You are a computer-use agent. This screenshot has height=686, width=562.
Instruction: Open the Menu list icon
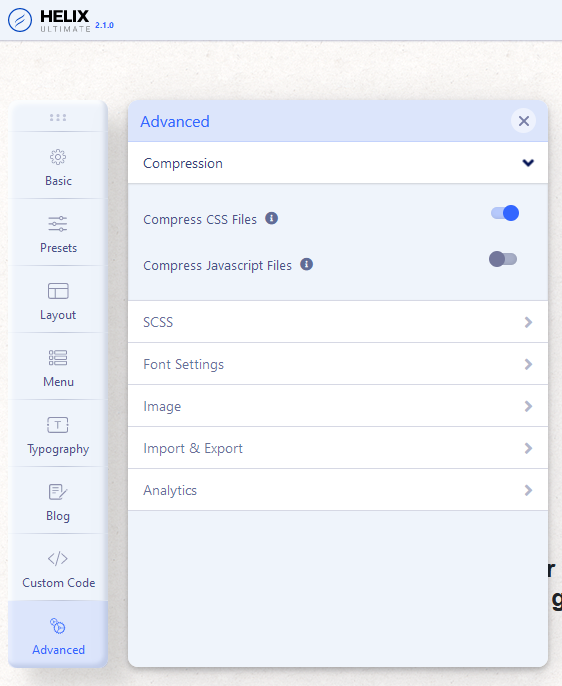pos(58,358)
